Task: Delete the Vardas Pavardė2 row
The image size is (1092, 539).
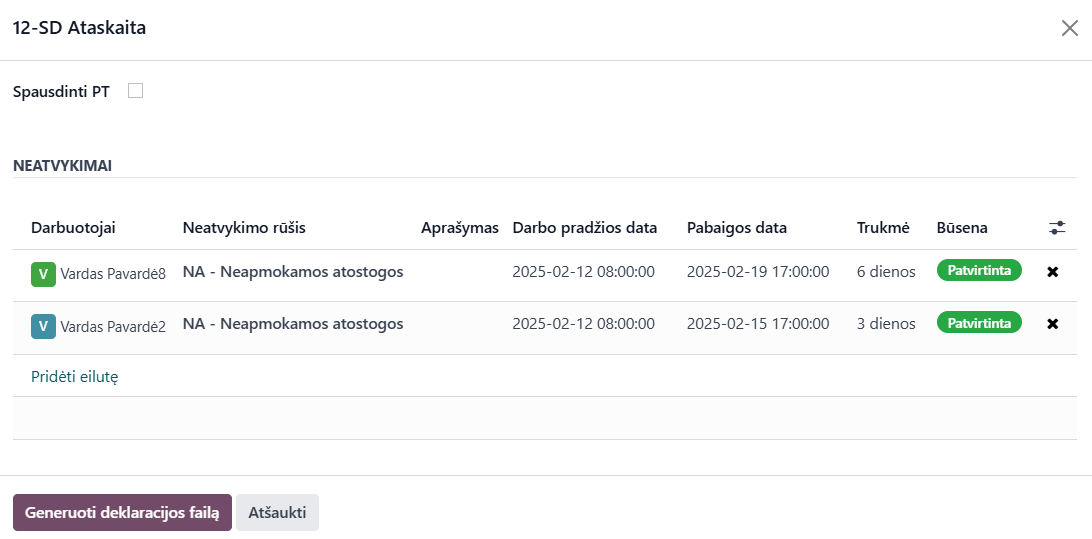Action: [1052, 324]
